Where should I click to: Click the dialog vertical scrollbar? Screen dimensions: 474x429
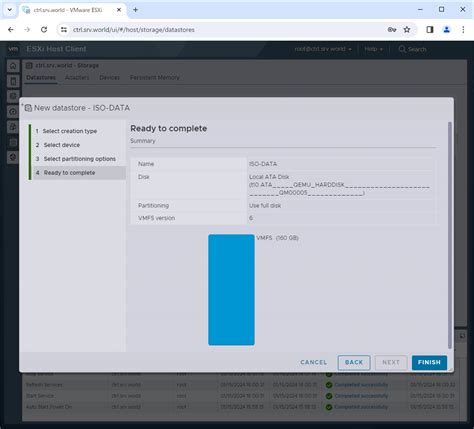tap(450, 235)
